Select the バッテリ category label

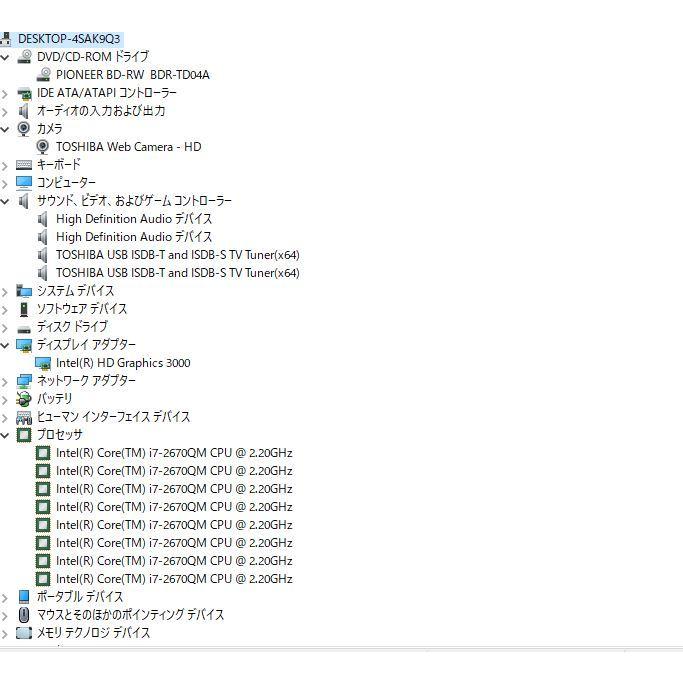tap(54, 399)
